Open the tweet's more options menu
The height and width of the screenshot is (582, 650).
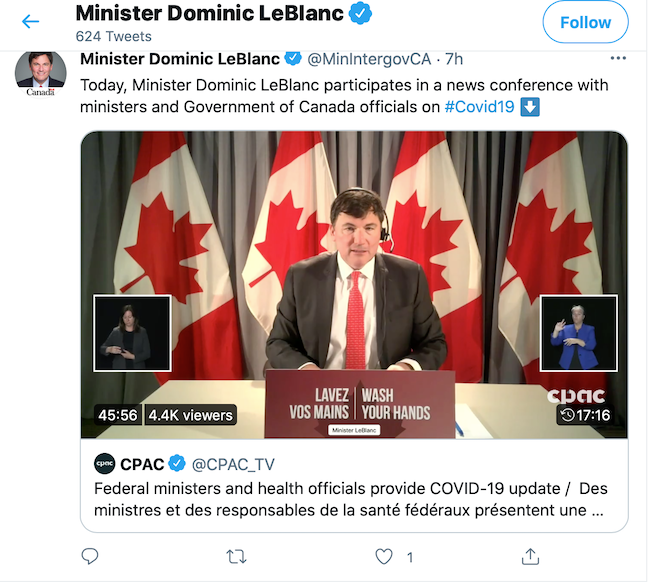[620, 59]
